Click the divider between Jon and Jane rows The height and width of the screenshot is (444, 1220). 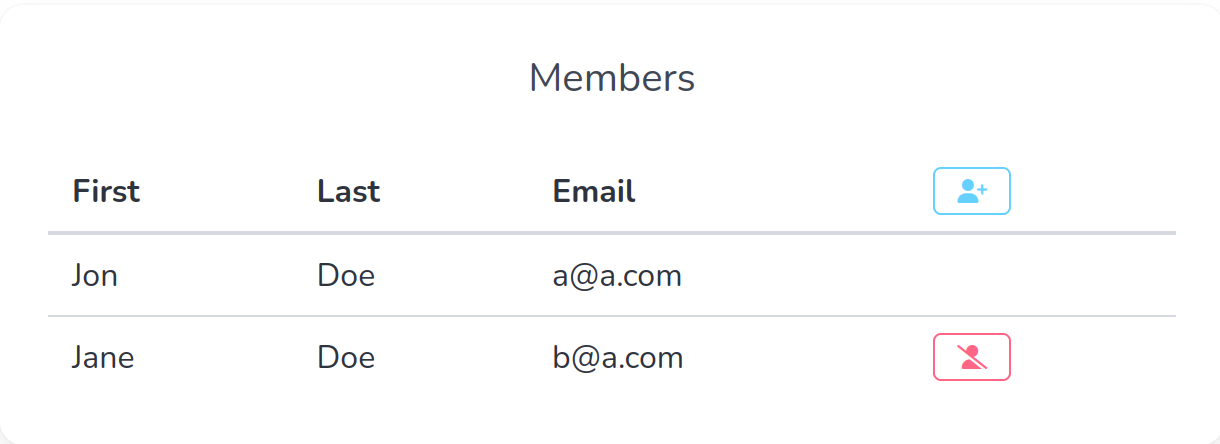click(611, 316)
